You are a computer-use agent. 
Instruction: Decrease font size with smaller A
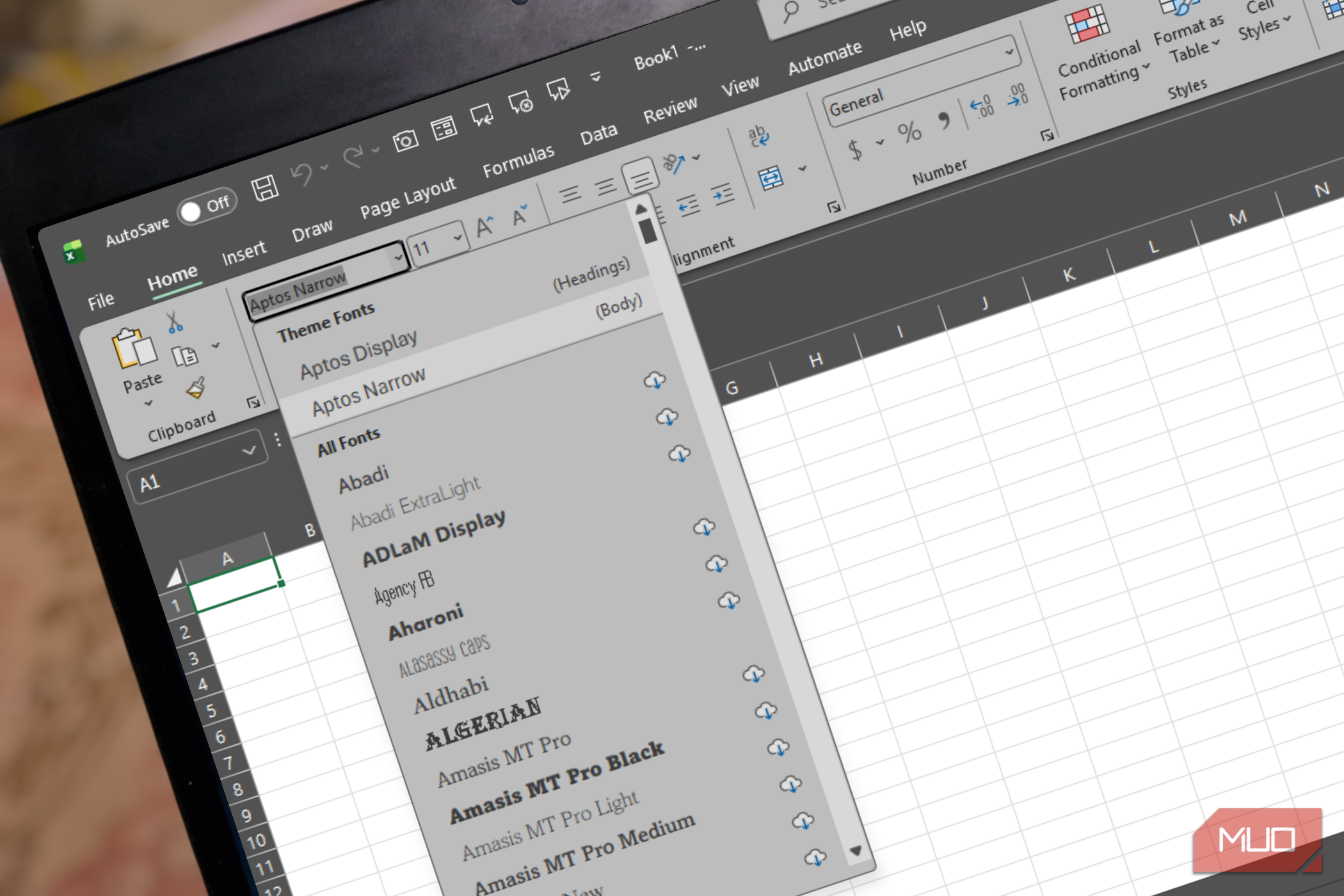pos(520,215)
